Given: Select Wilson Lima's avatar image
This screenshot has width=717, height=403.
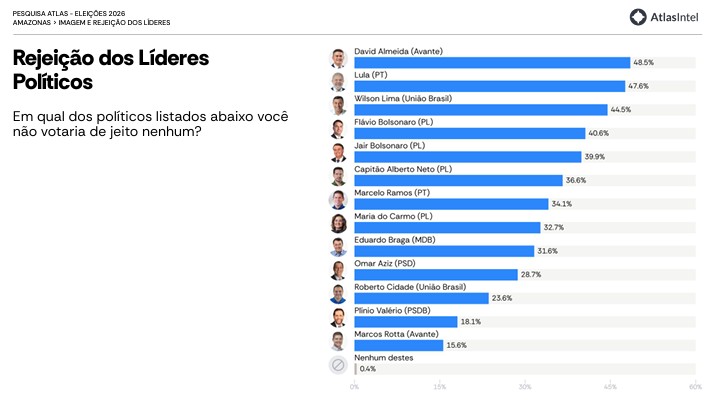Looking at the screenshot, I should coord(338,106).
